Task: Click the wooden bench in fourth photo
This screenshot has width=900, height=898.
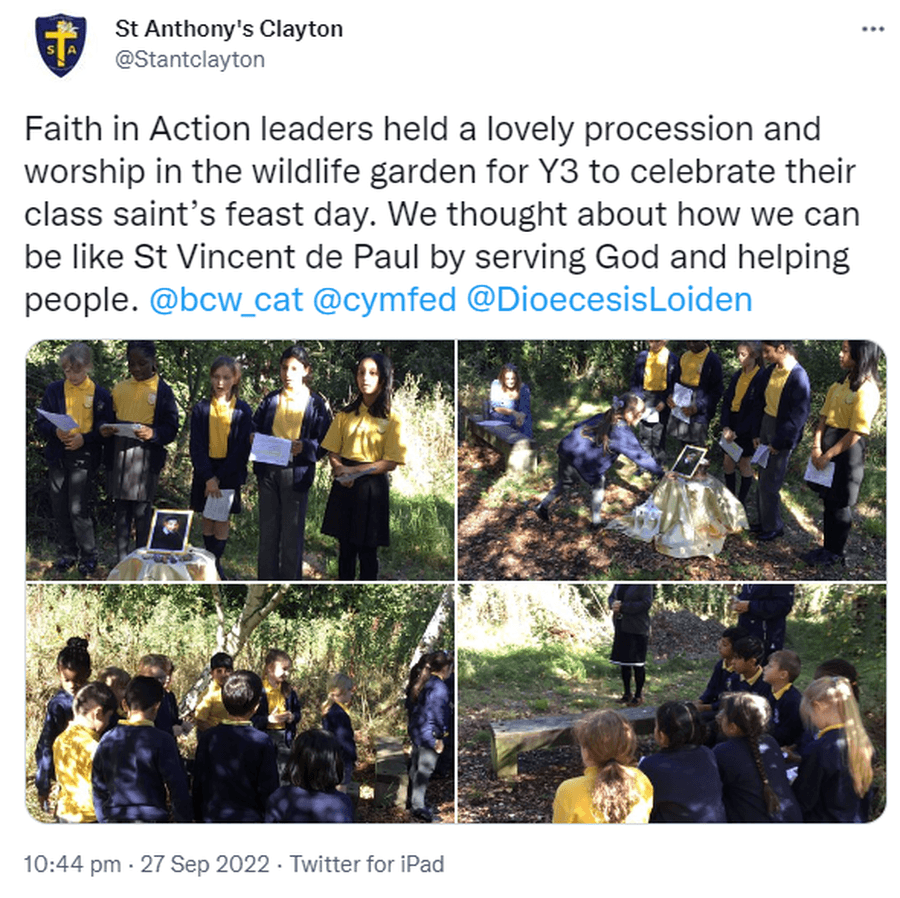Action: [568, 737]
